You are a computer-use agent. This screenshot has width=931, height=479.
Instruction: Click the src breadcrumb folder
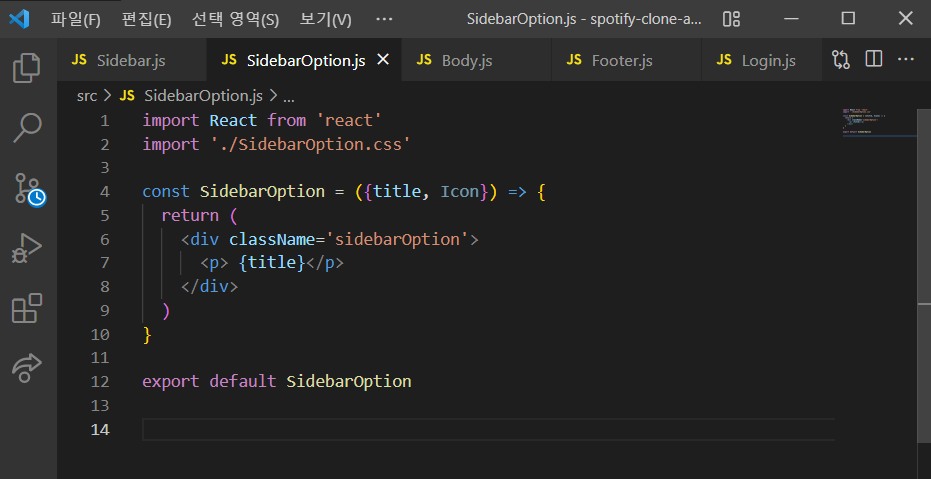pos(87,96)
